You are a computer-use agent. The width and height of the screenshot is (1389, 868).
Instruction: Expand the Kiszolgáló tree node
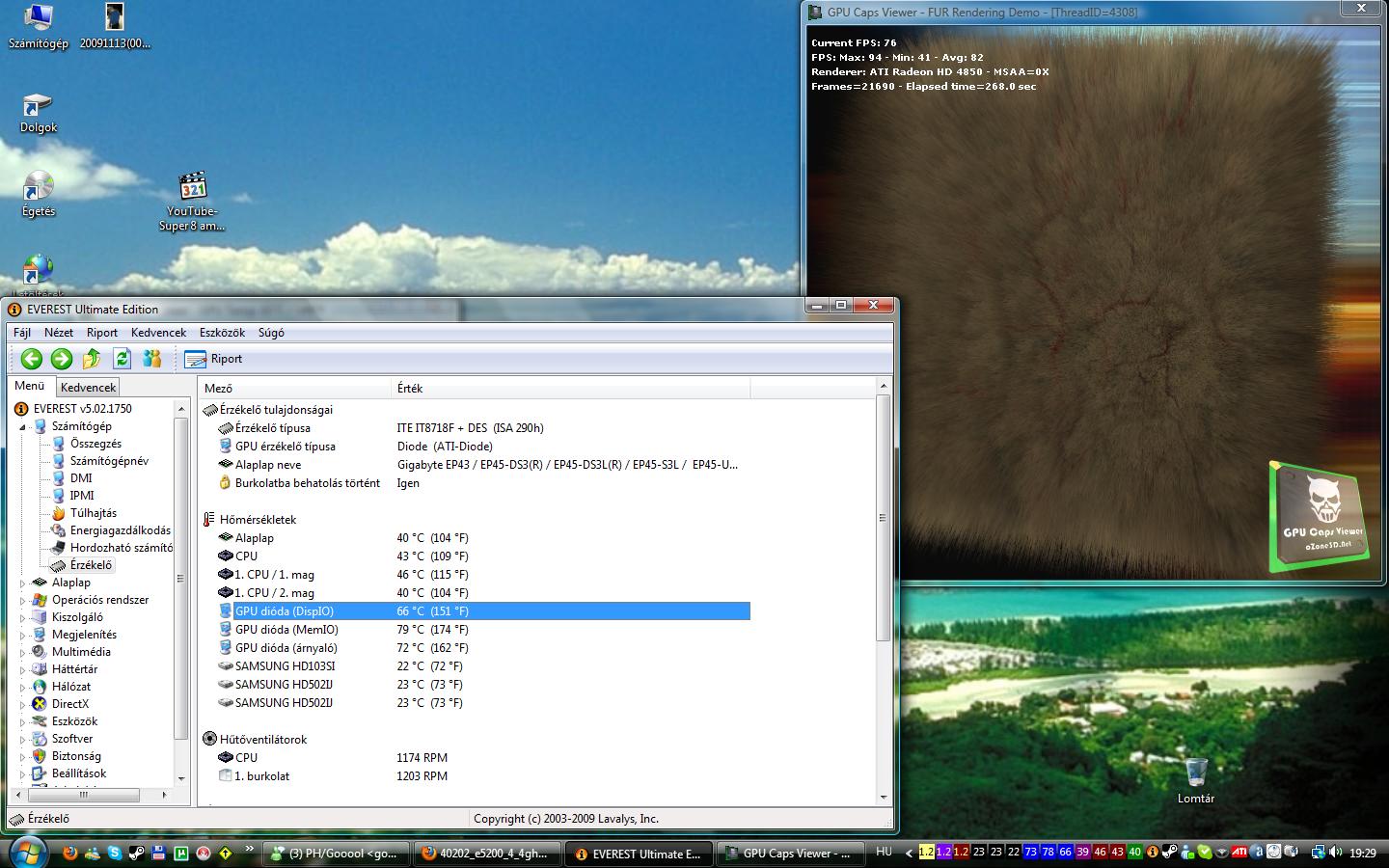pyautogui.click(x=23, y=617)
